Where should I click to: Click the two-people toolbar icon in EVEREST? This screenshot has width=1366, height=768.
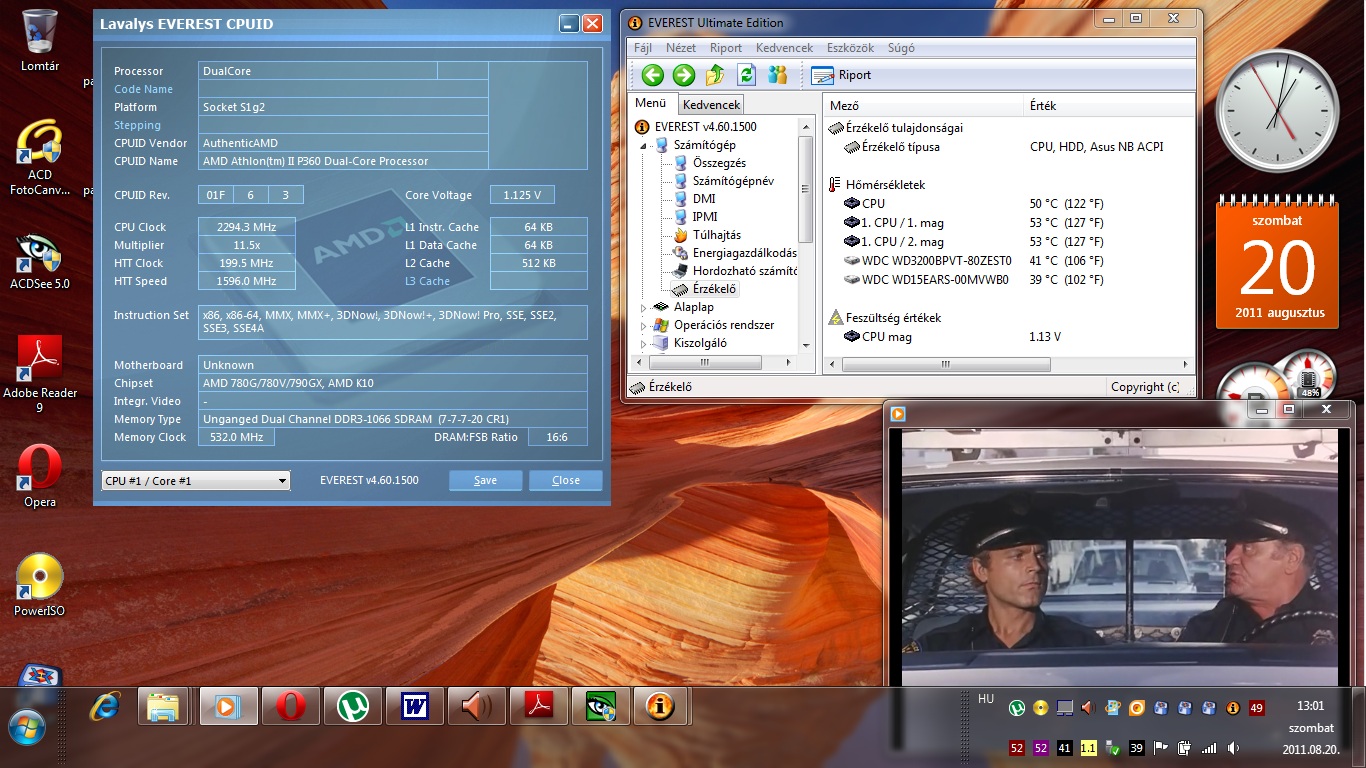[x=777, y=75]
